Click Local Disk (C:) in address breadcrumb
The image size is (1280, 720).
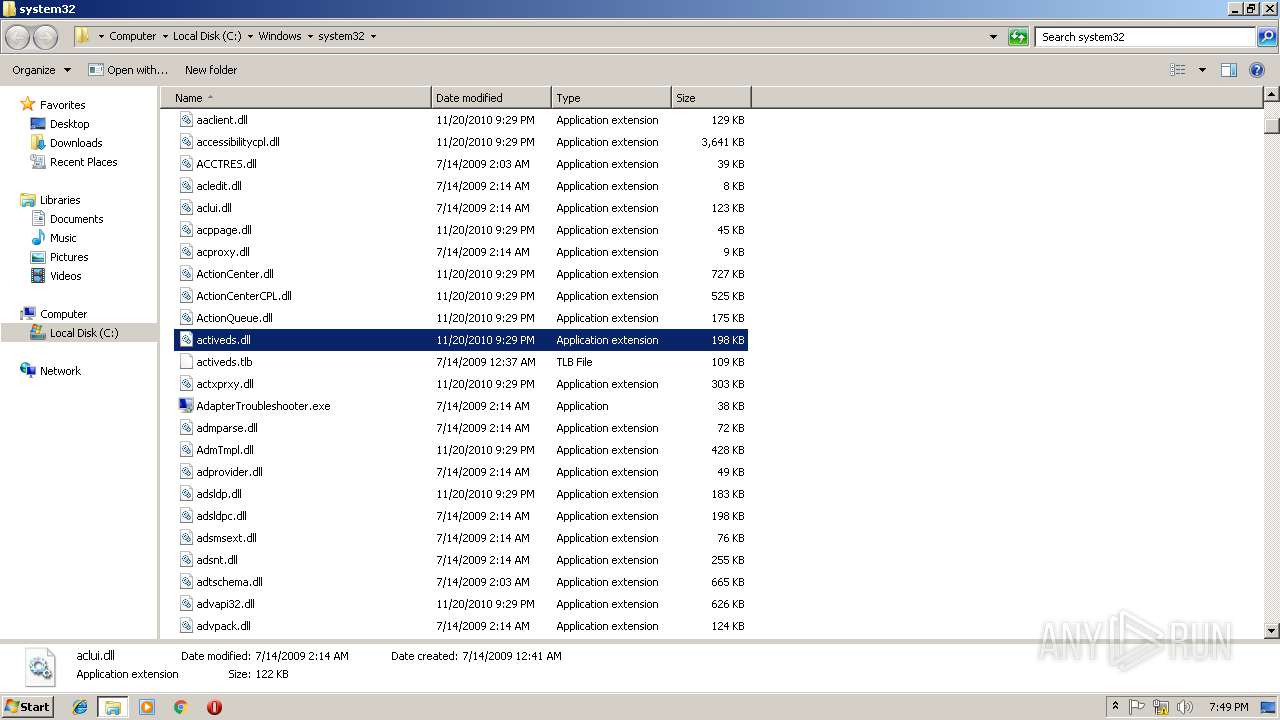(207, 36)
